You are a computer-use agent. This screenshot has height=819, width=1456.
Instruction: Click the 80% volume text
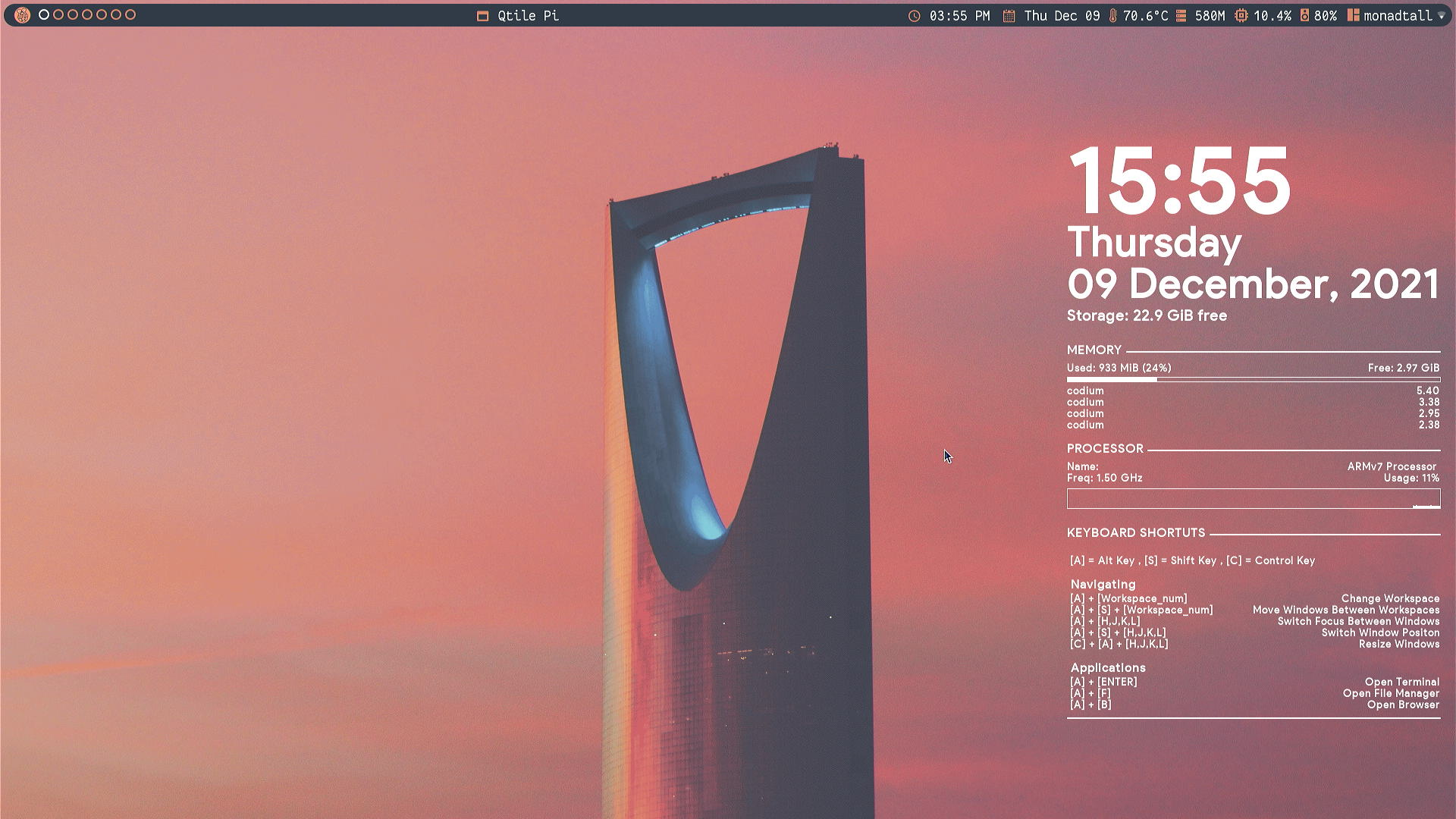coord(1326,16)
